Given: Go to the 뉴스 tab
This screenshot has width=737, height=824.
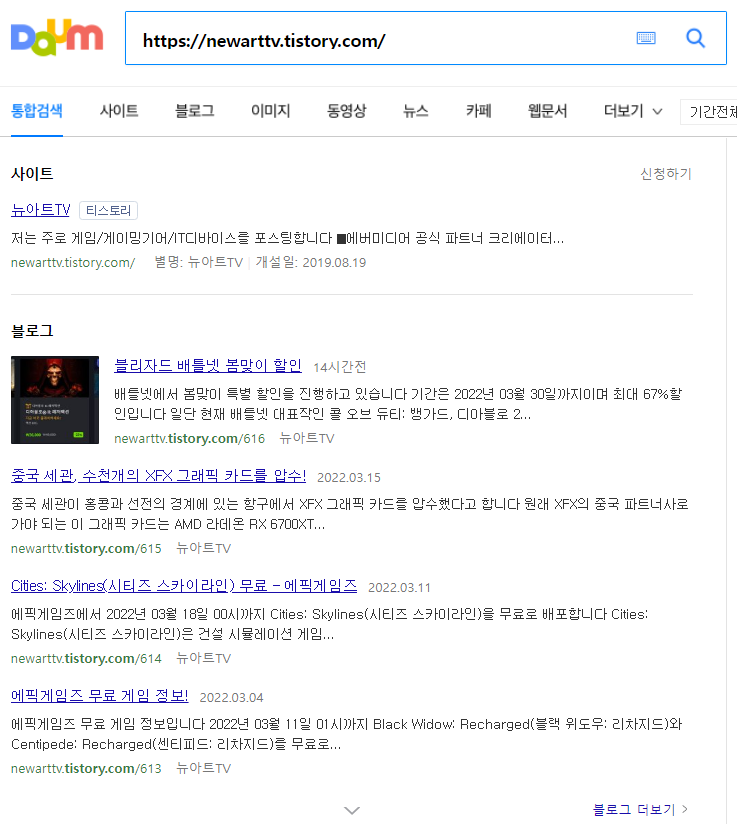Looking at the screenshot, I should coord(415,111).
